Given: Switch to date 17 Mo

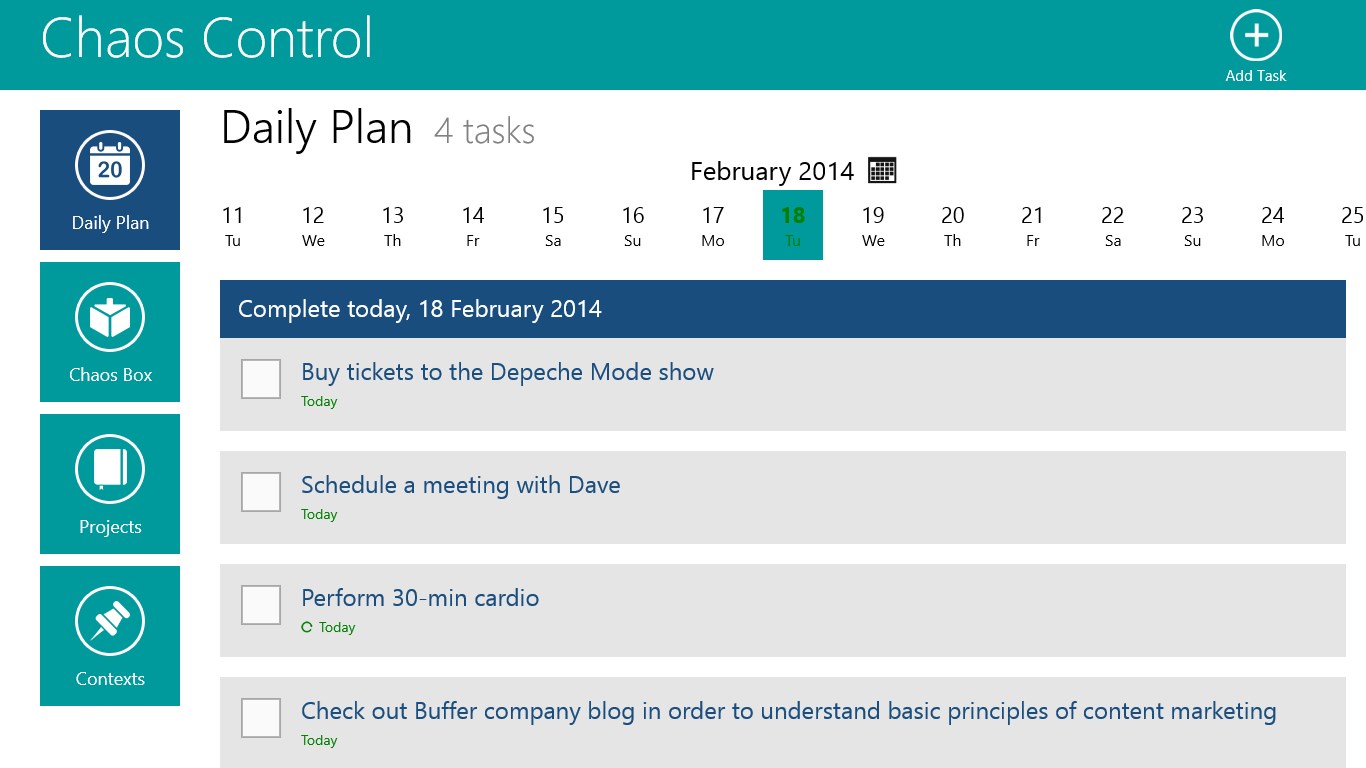Looking at the screenshot, I should click(x=713, y=226).
